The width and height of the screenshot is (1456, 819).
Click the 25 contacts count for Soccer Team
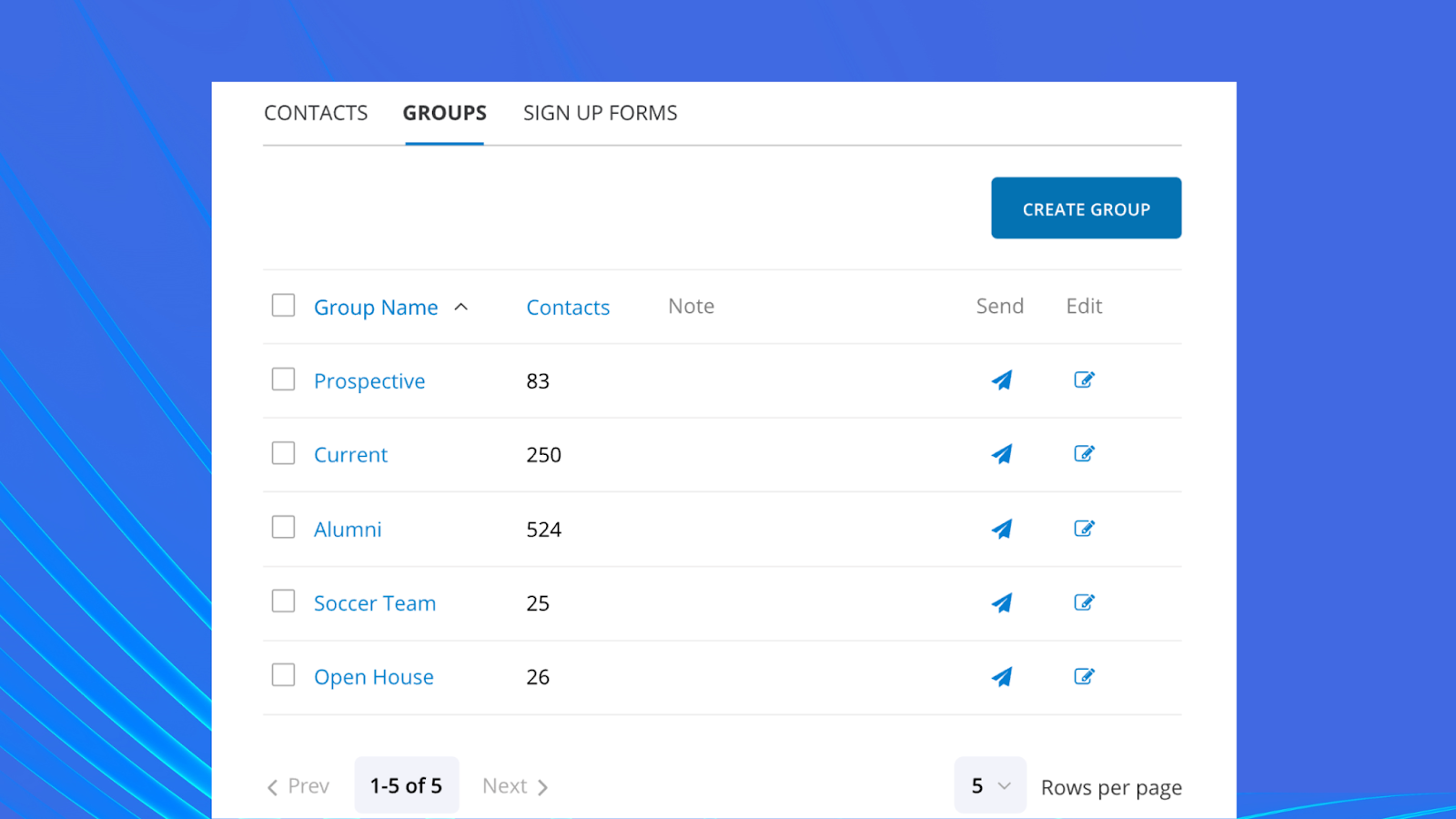point(538,603)
